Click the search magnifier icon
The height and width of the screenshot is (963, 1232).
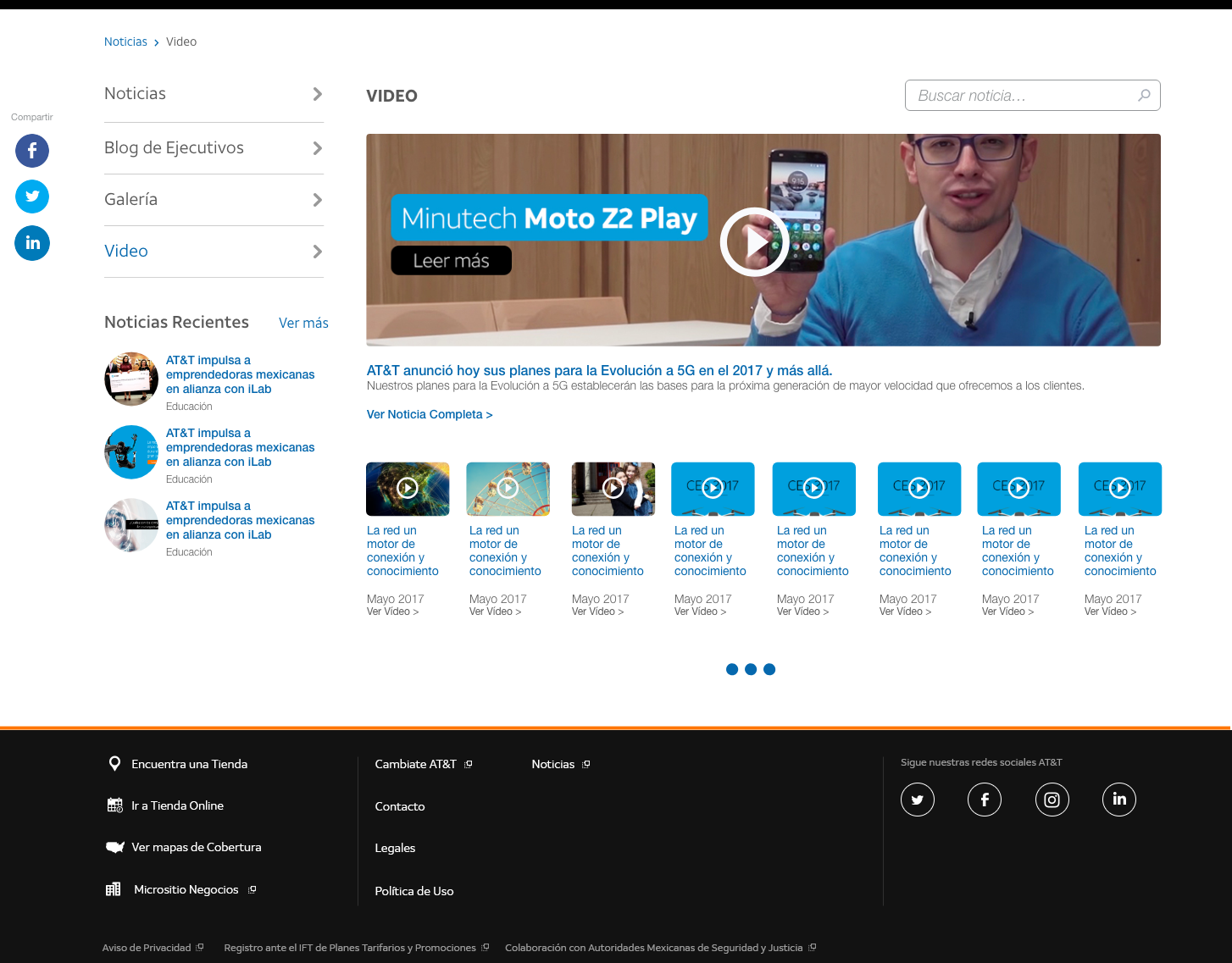(x=1144, y=95)
